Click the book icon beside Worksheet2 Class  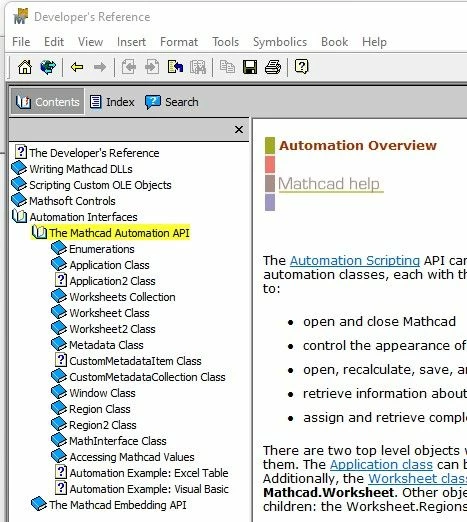pos(59,328)
